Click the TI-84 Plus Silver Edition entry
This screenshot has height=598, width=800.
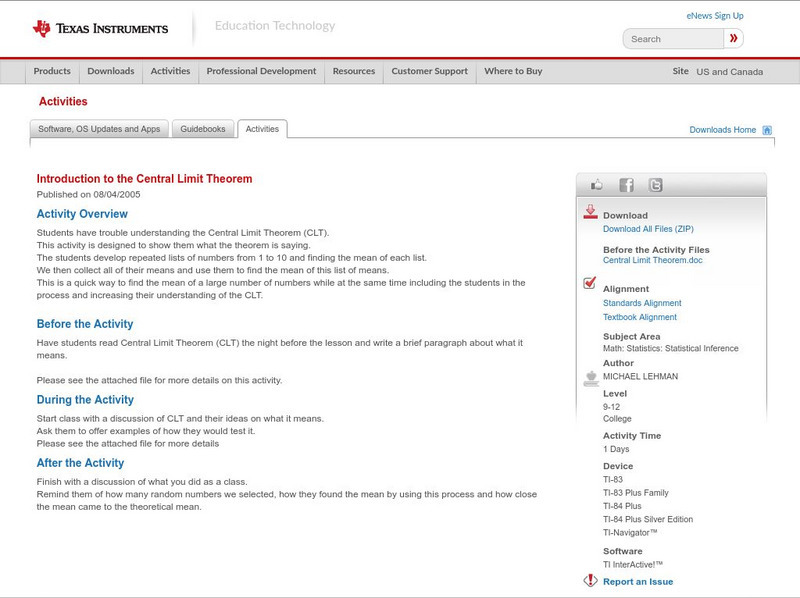pos(648,519)
